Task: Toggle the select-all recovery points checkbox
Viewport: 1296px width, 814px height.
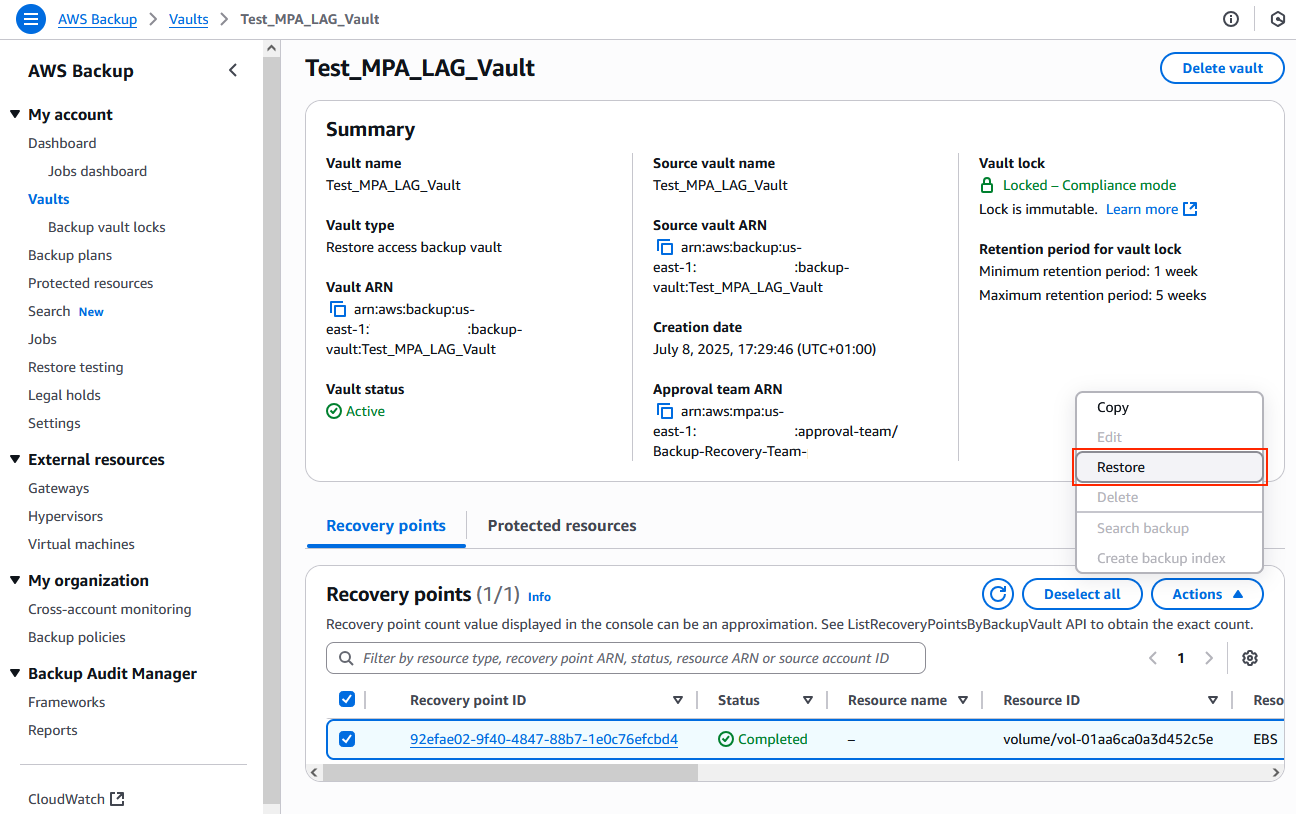Action: [347, 699]
